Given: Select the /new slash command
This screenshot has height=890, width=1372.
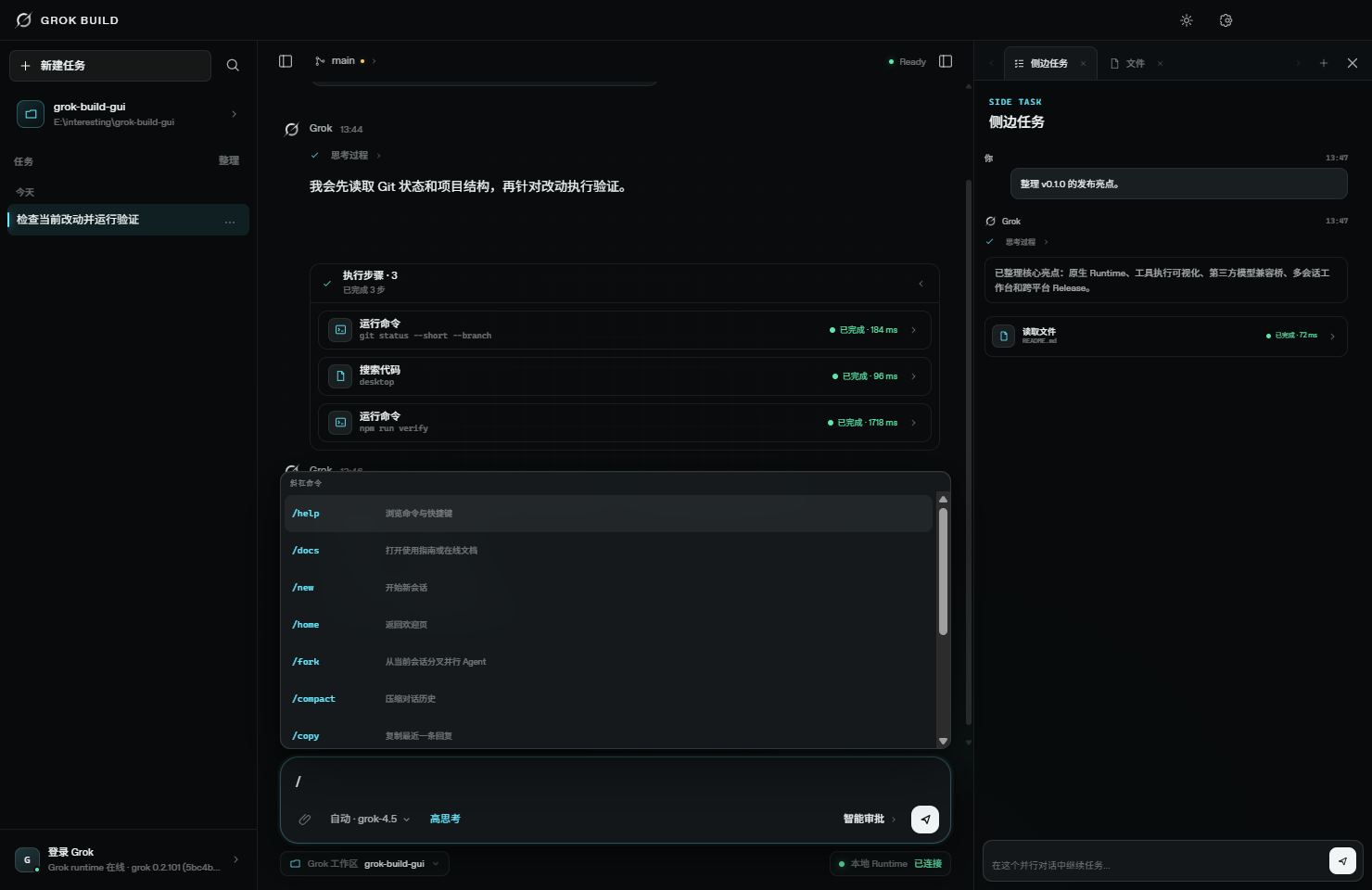Looking at the screenshot, I should 608,588.
